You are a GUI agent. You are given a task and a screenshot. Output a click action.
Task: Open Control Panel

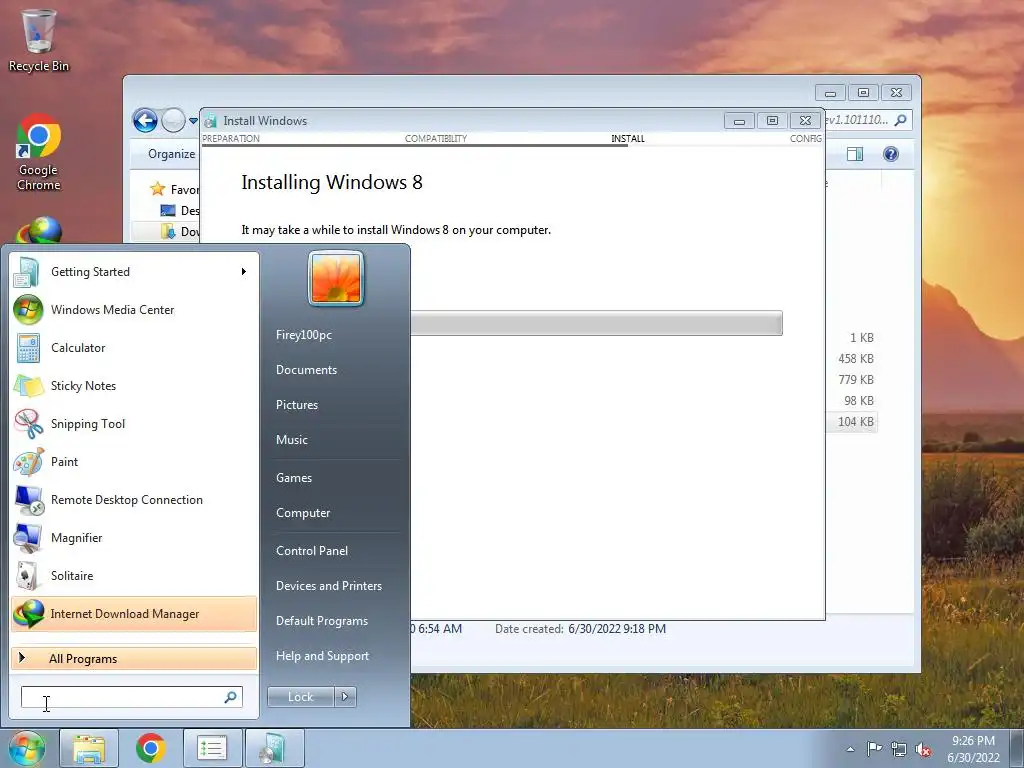tap(312, 551)
